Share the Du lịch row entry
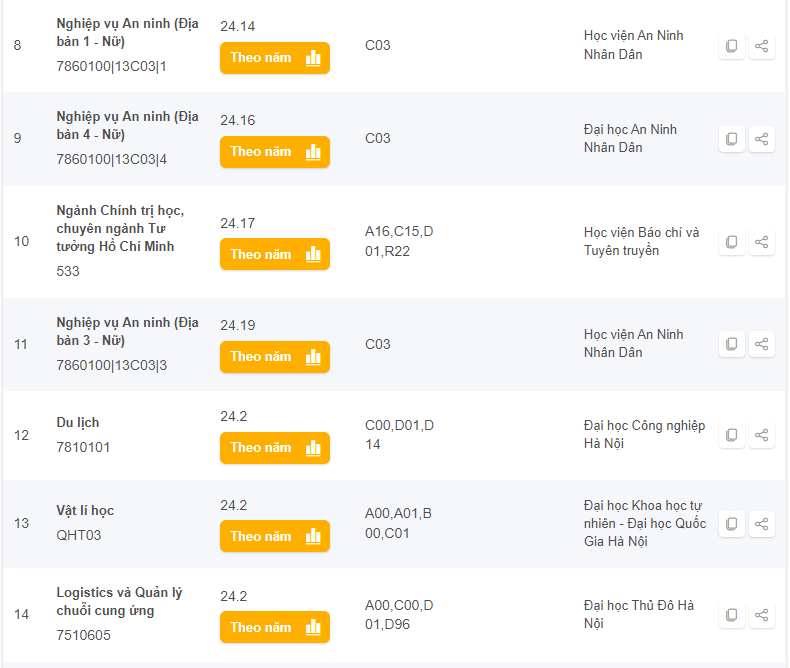Screen dimensions: 790x668 click(762, 435)
